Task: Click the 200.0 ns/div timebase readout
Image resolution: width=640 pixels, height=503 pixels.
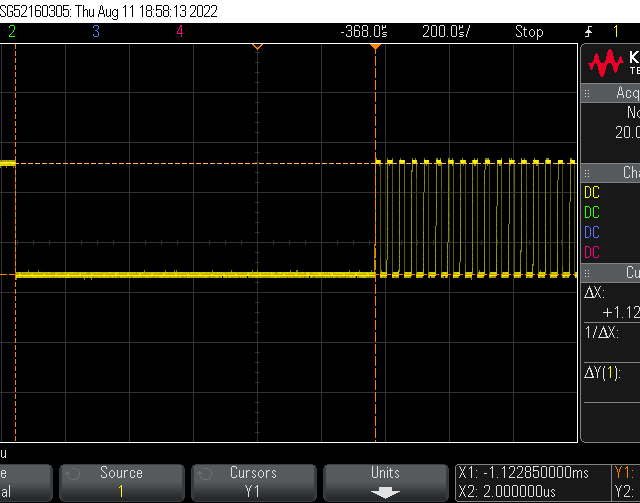Action: click(x=446, y=31)
